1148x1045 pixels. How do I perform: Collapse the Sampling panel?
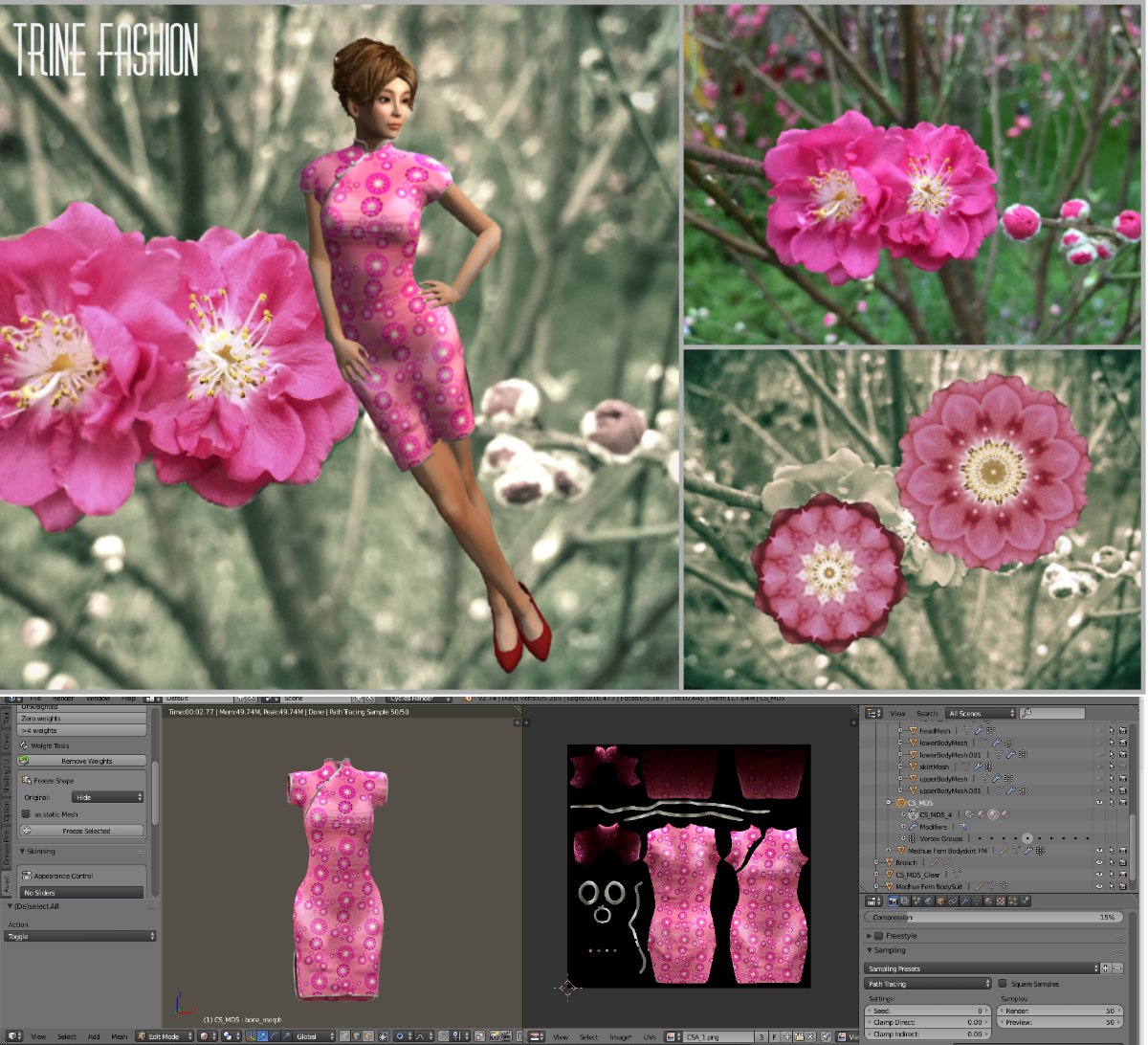[x=870, y=950]
